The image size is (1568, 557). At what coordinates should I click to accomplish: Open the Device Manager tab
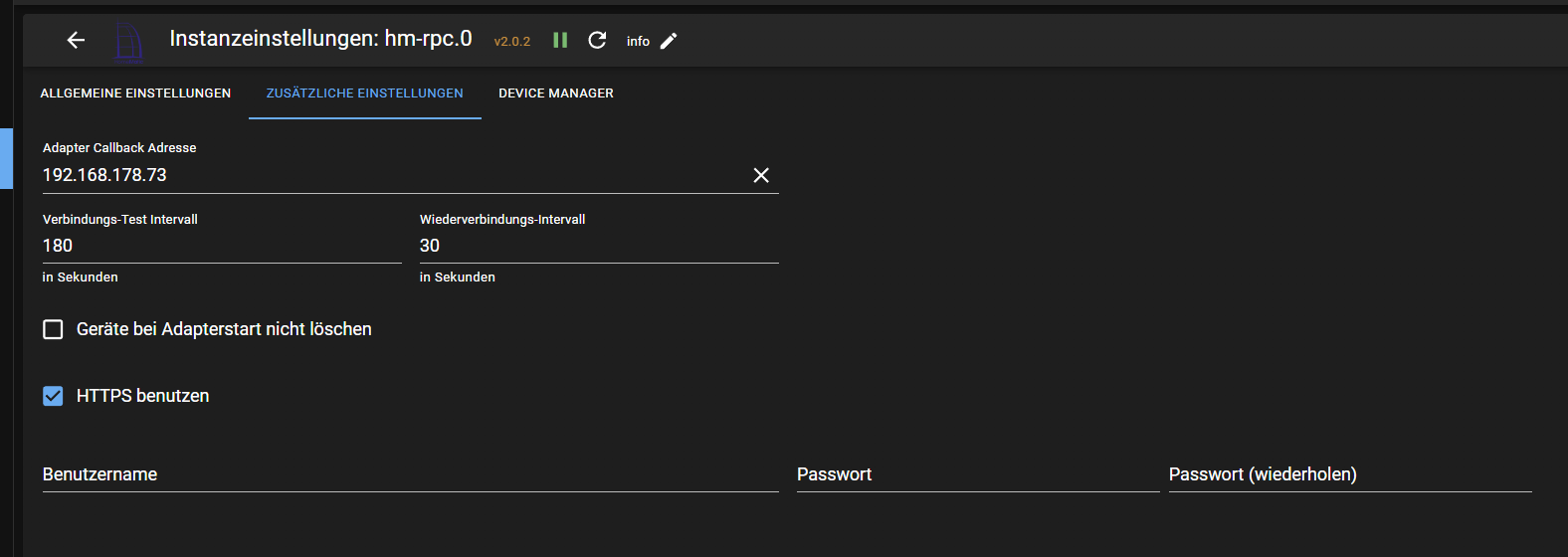pos(556,93)
